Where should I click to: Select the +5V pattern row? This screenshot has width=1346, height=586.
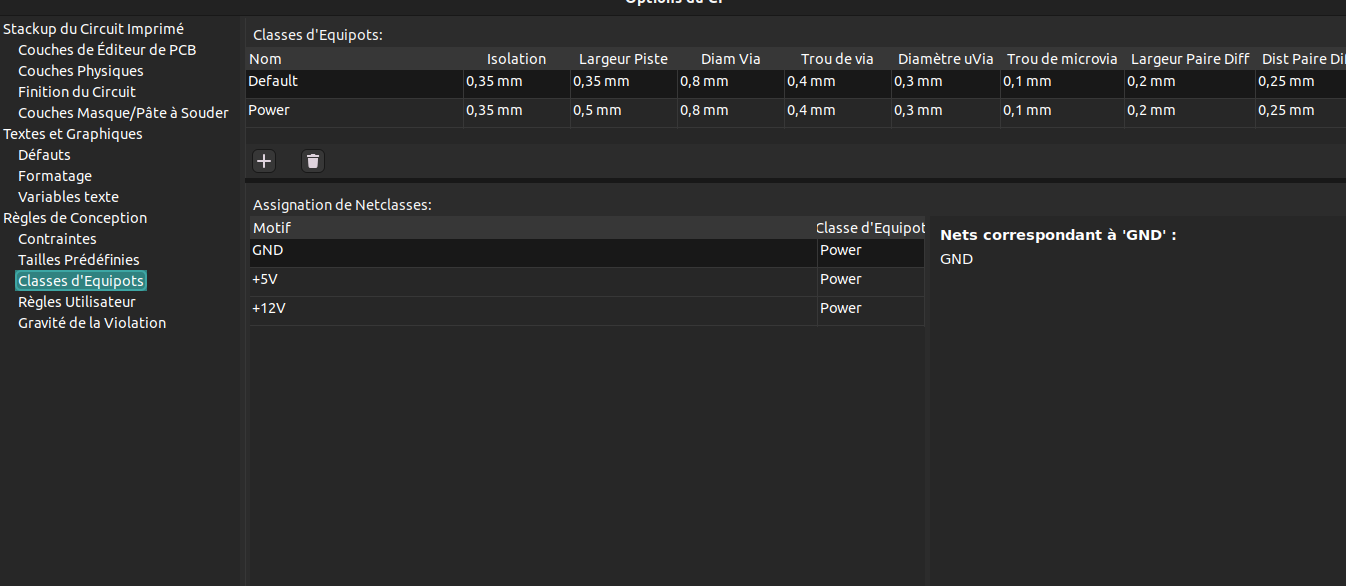coord(533,281)
